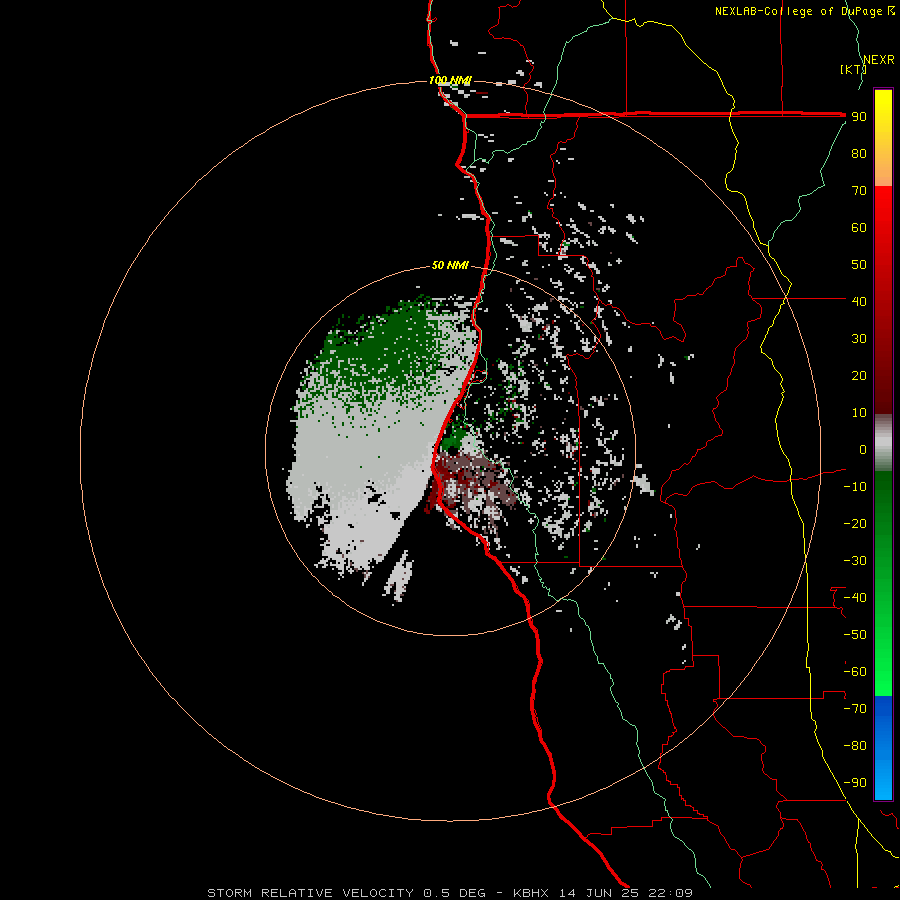Click the -10 value on velocity scale
Screen dimensions: 900x900
855,487
